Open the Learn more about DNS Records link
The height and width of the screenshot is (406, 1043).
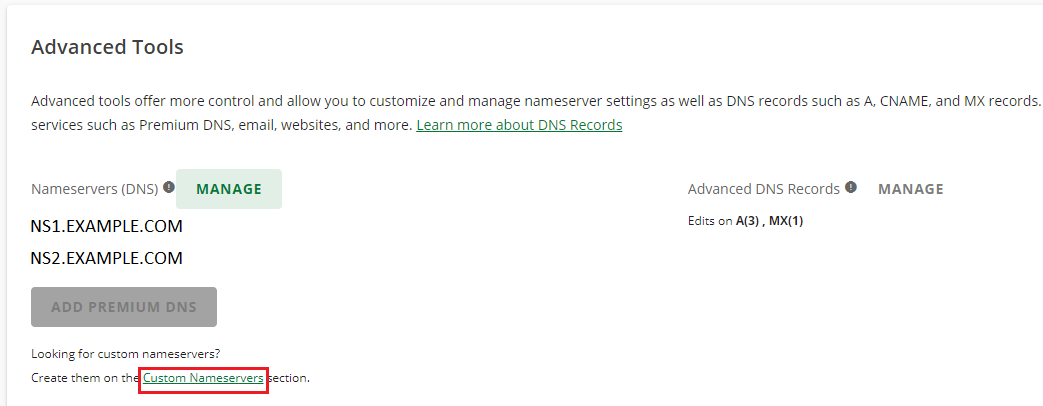click(519, 125)
